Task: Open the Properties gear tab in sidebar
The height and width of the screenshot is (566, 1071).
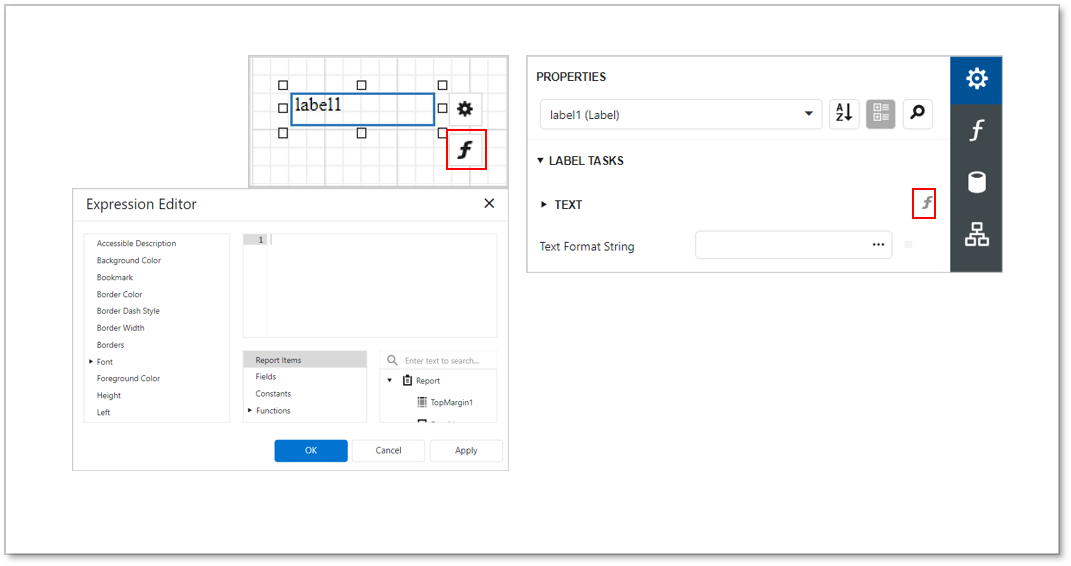Action: click(x=976, y=80)
